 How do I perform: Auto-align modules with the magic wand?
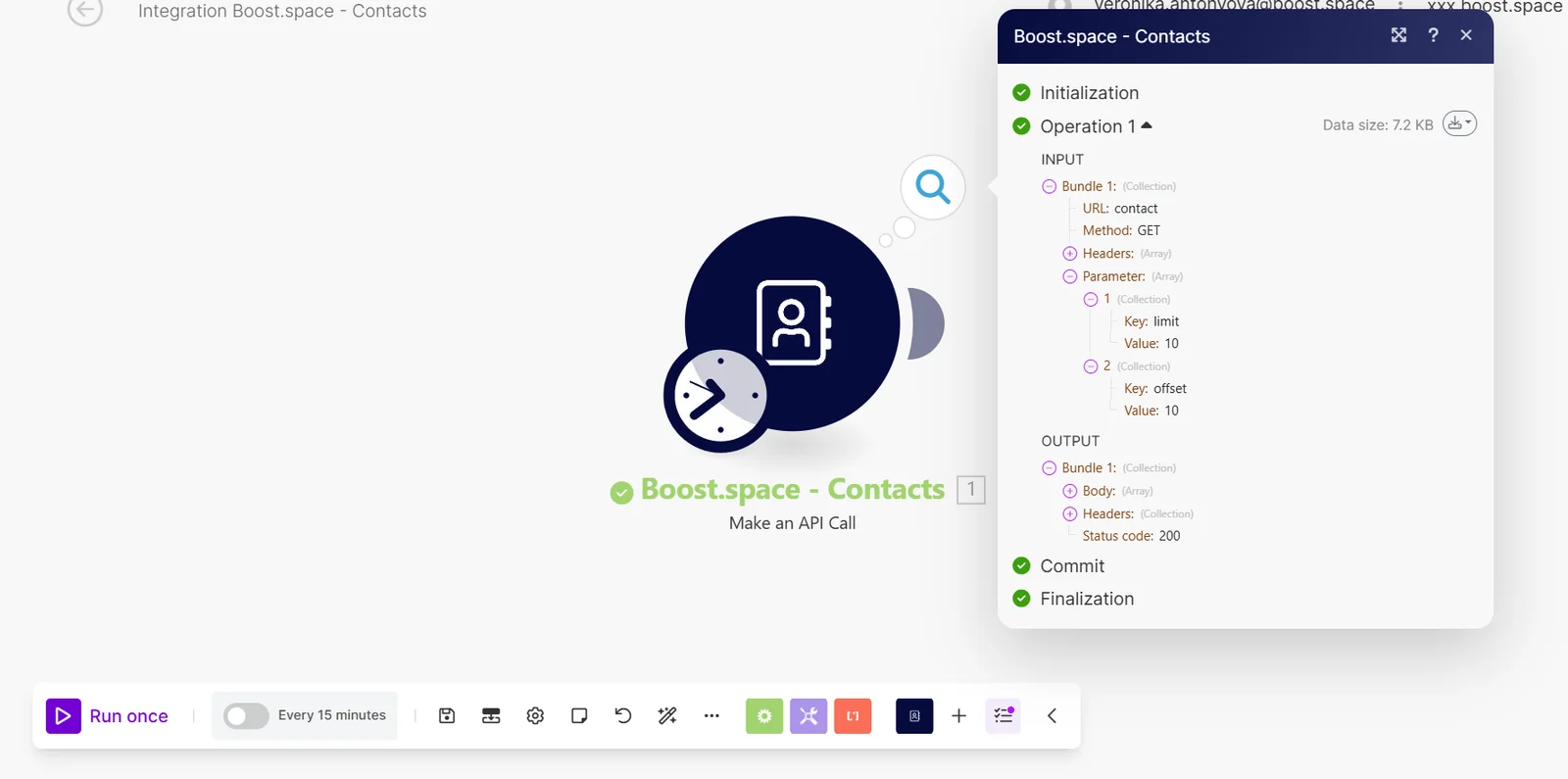[x=667, y=716]
